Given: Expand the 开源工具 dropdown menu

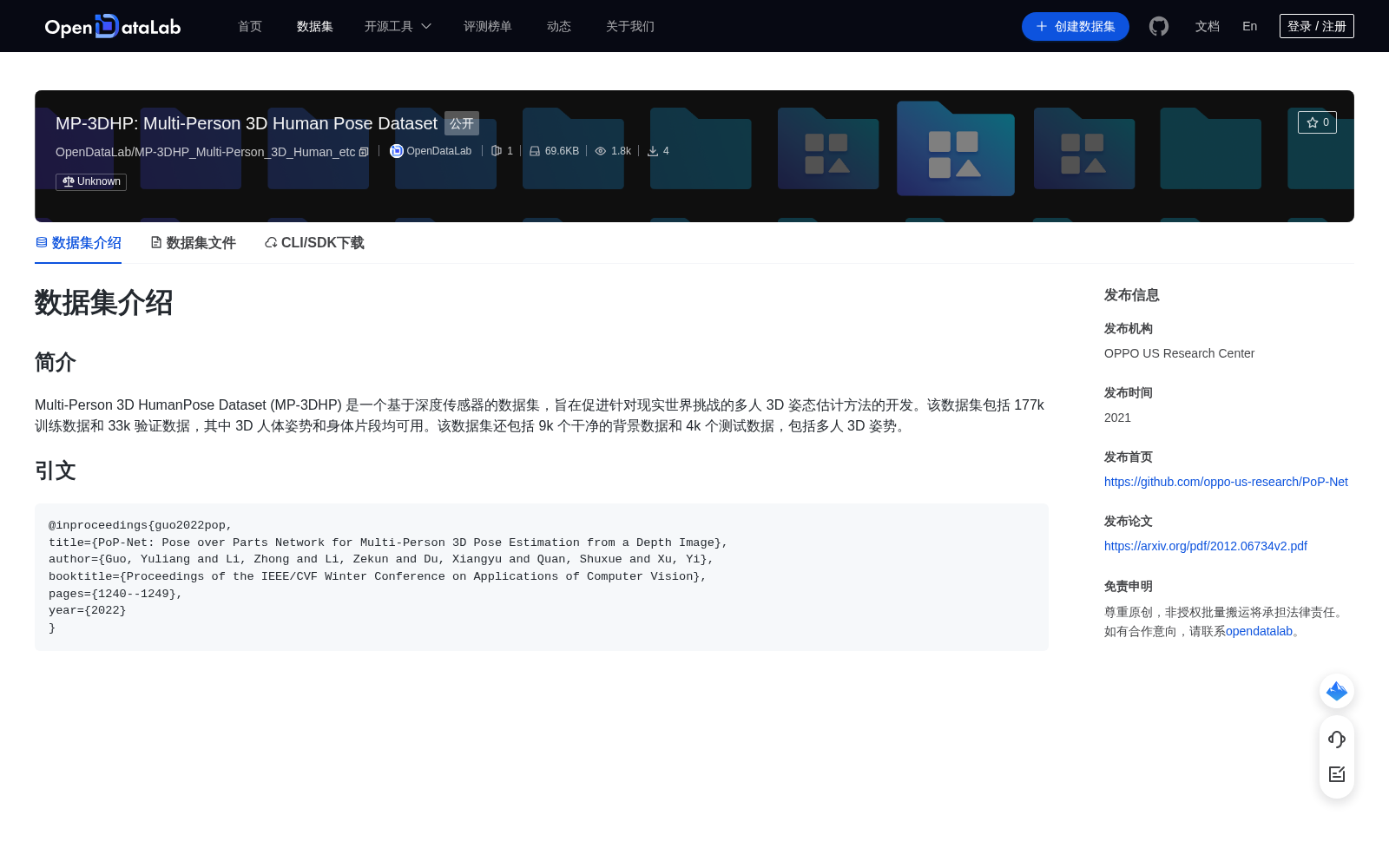Looking at the screenshot, I should [x=398, y=26].
